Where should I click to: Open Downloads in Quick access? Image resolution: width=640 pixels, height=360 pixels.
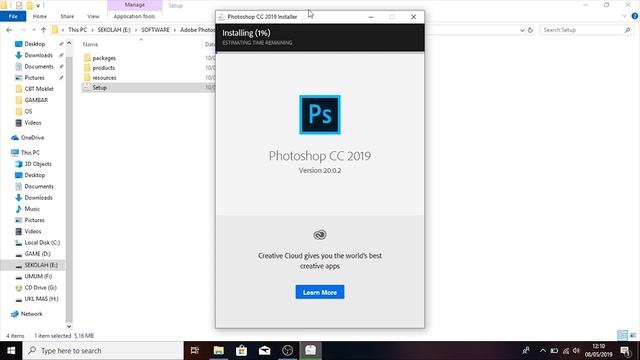point(38,55)
